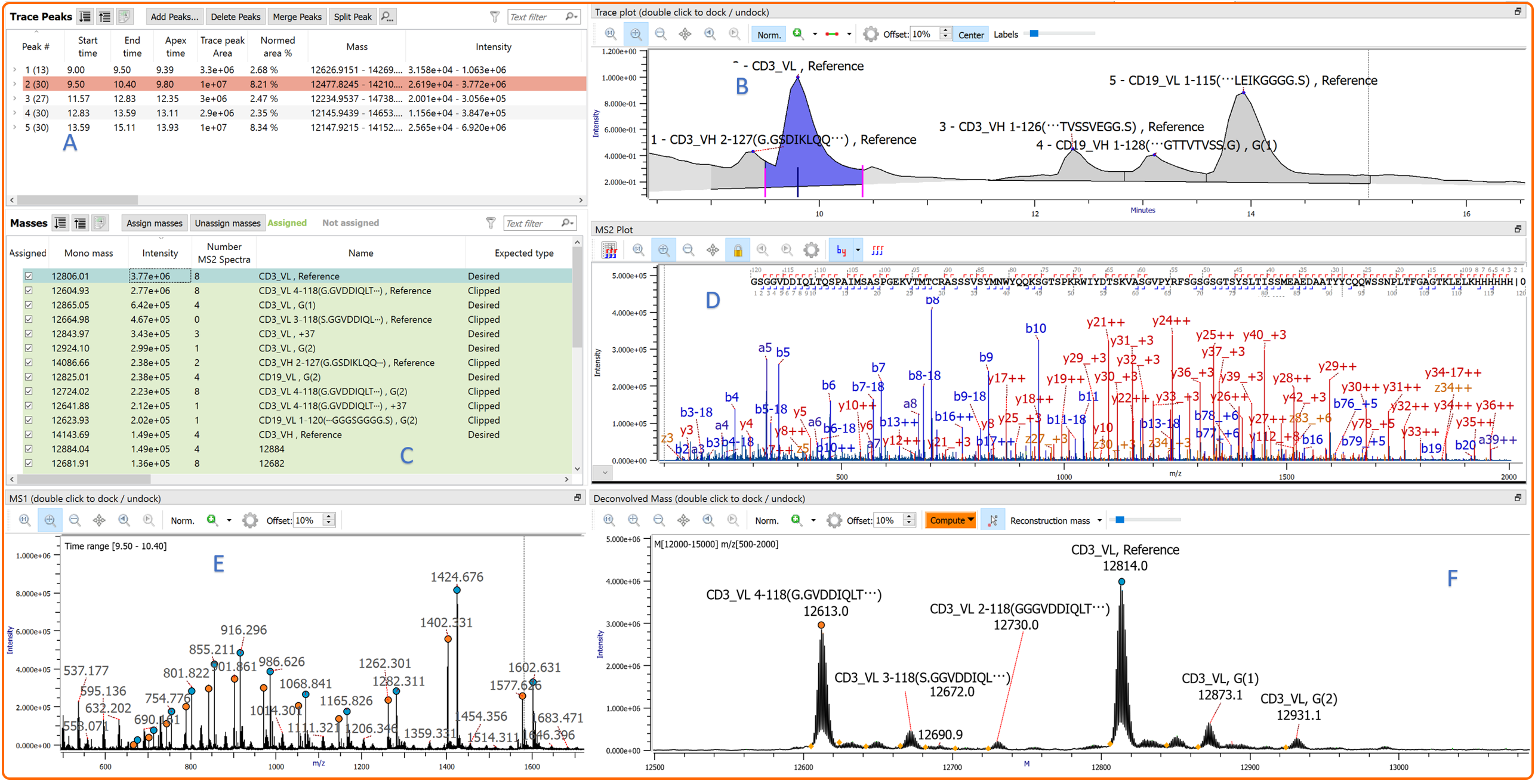Increase the Trace plot Offset stepper

tap(945, 30)
